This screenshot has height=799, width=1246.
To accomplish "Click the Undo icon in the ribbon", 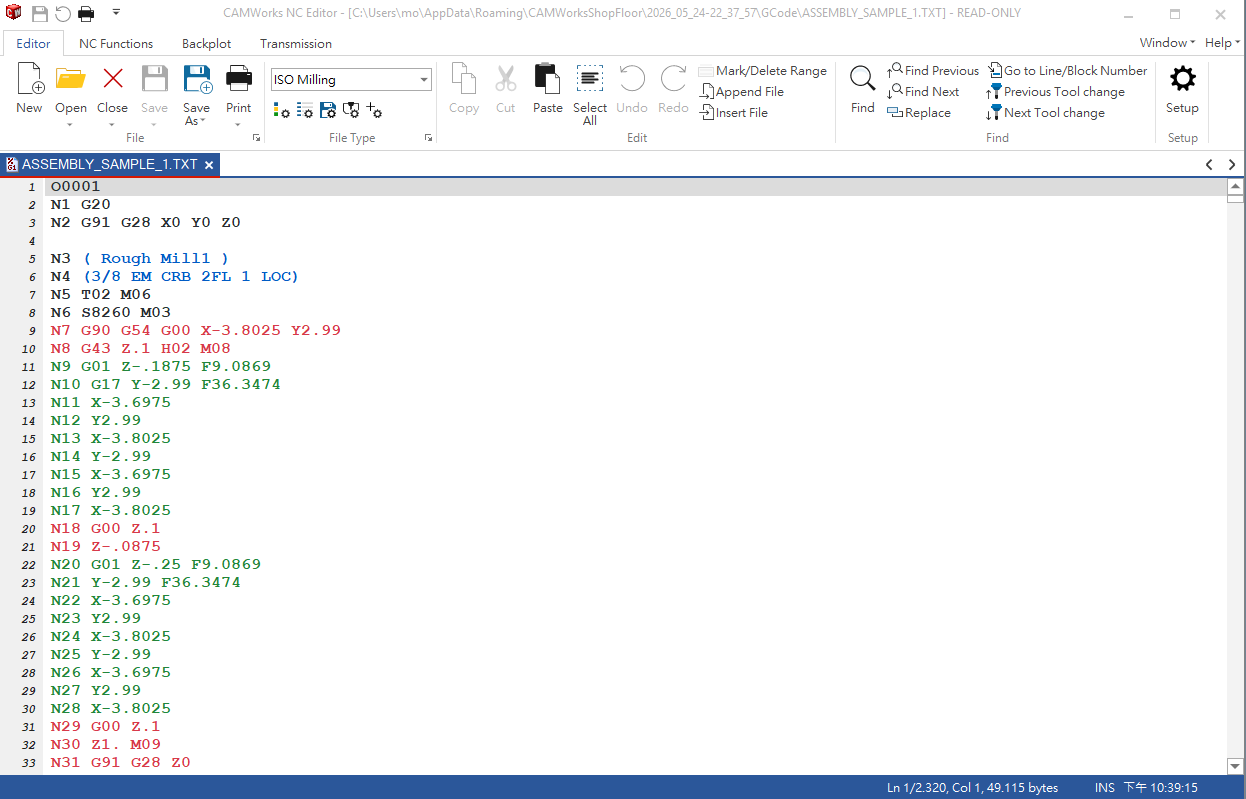I will point(632,79).
